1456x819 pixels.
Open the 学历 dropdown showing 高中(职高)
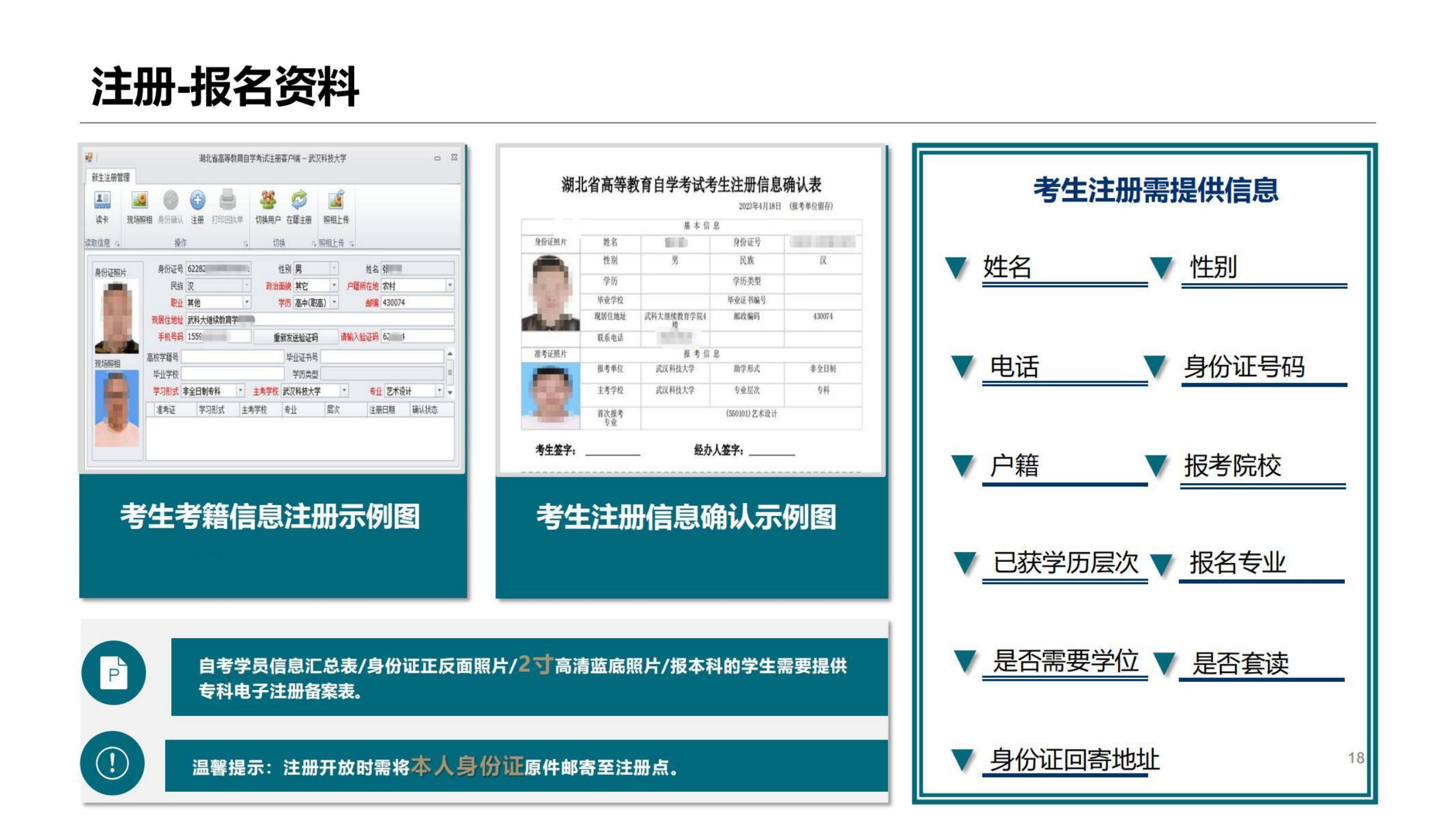pyautogui.click(x=334, y=302)
